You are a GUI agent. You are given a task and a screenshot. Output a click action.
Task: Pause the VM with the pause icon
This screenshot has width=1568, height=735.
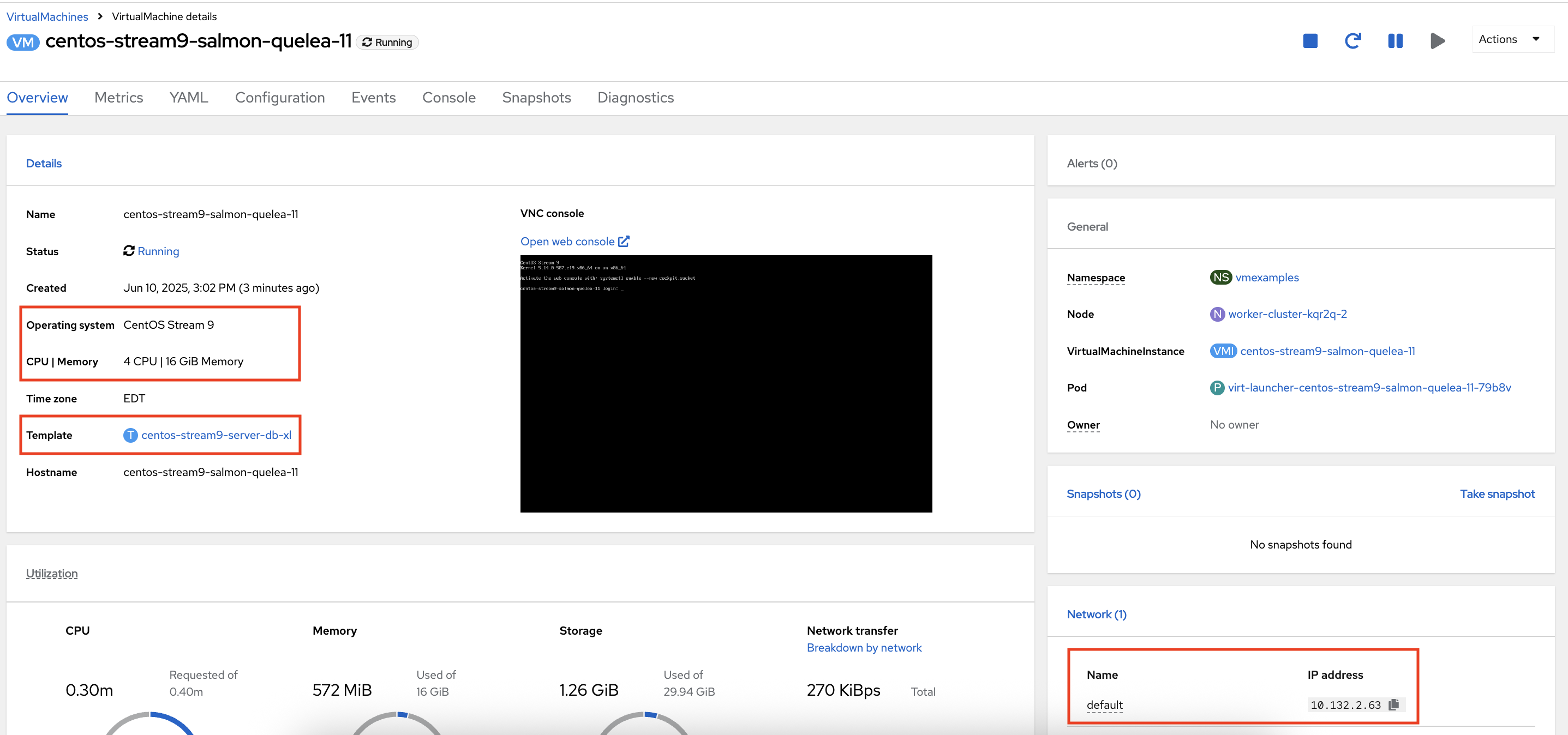[x=1395, y=41]
